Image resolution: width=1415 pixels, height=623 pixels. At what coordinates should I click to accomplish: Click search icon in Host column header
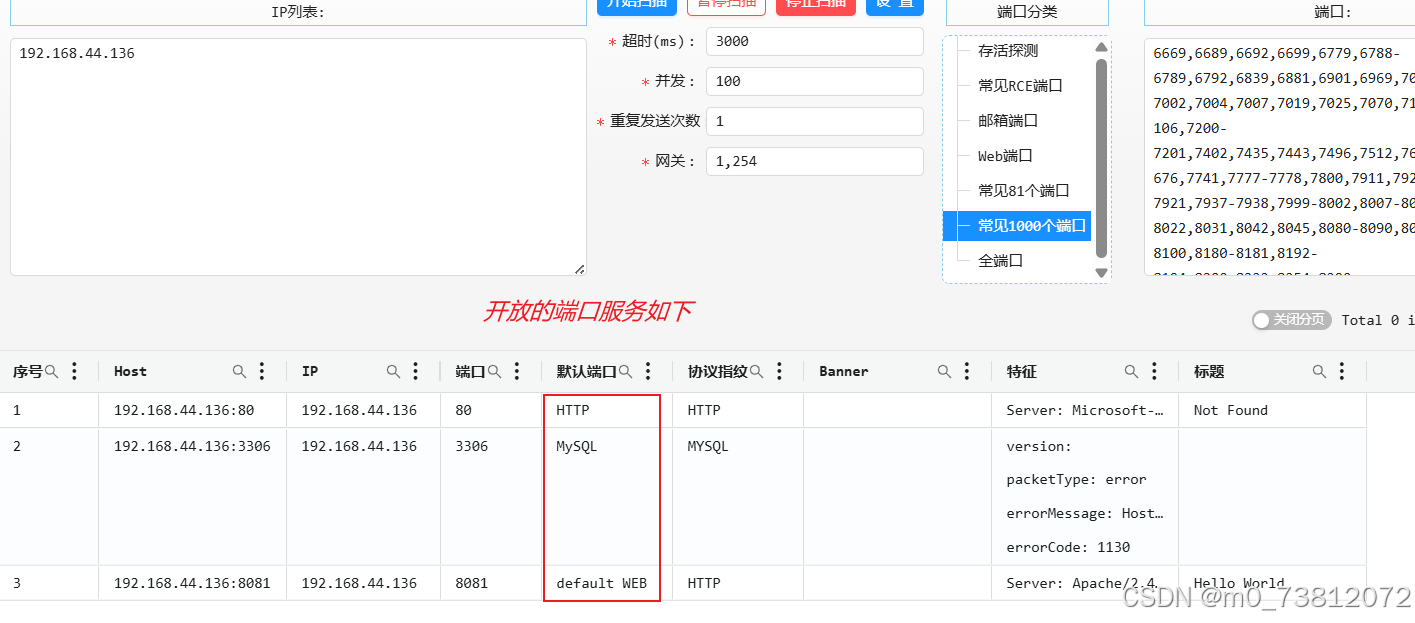point(239,371)
